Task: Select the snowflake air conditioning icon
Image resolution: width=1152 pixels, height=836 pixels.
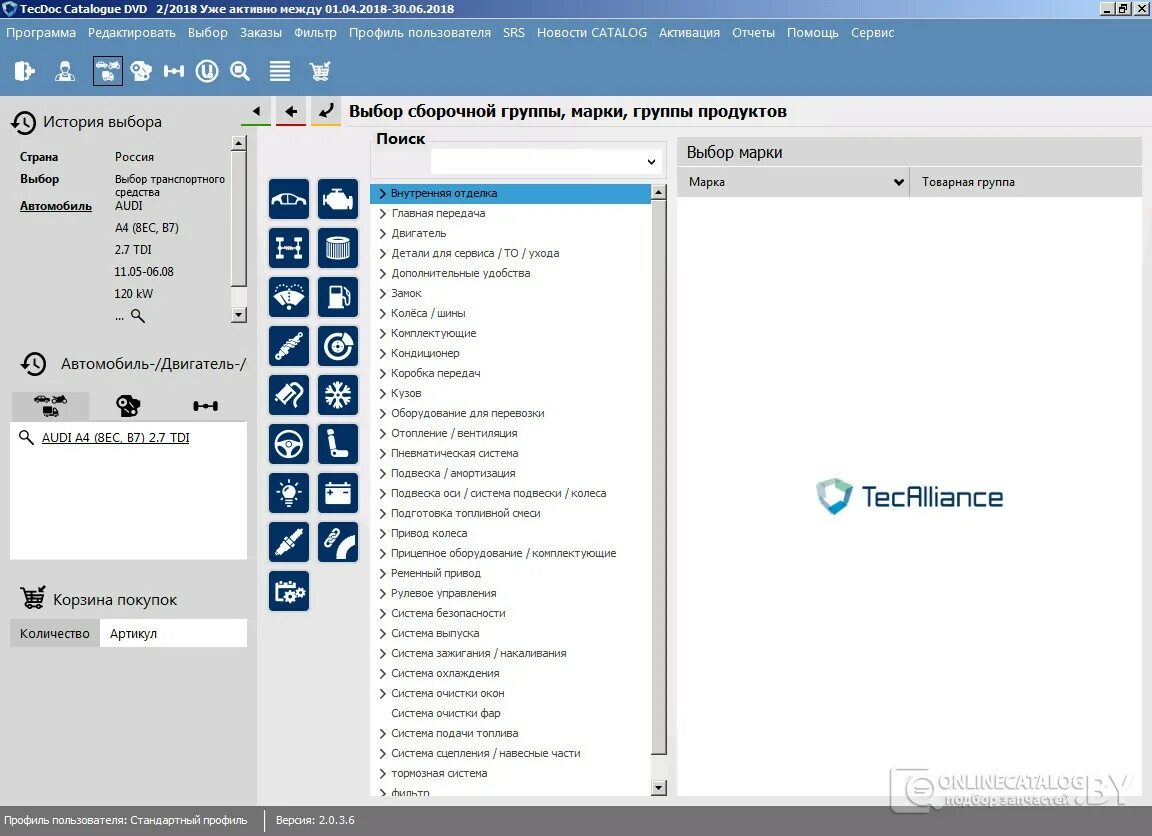Action: [x=338, y=395]
